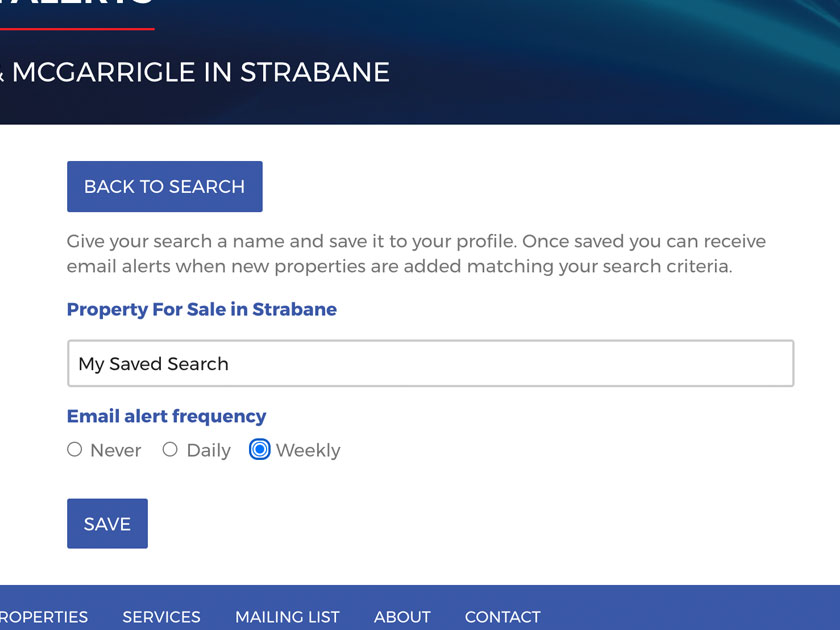Screen dimensions: 840x630
Task: Go to the CONTACT page
Action: point(502,617)
